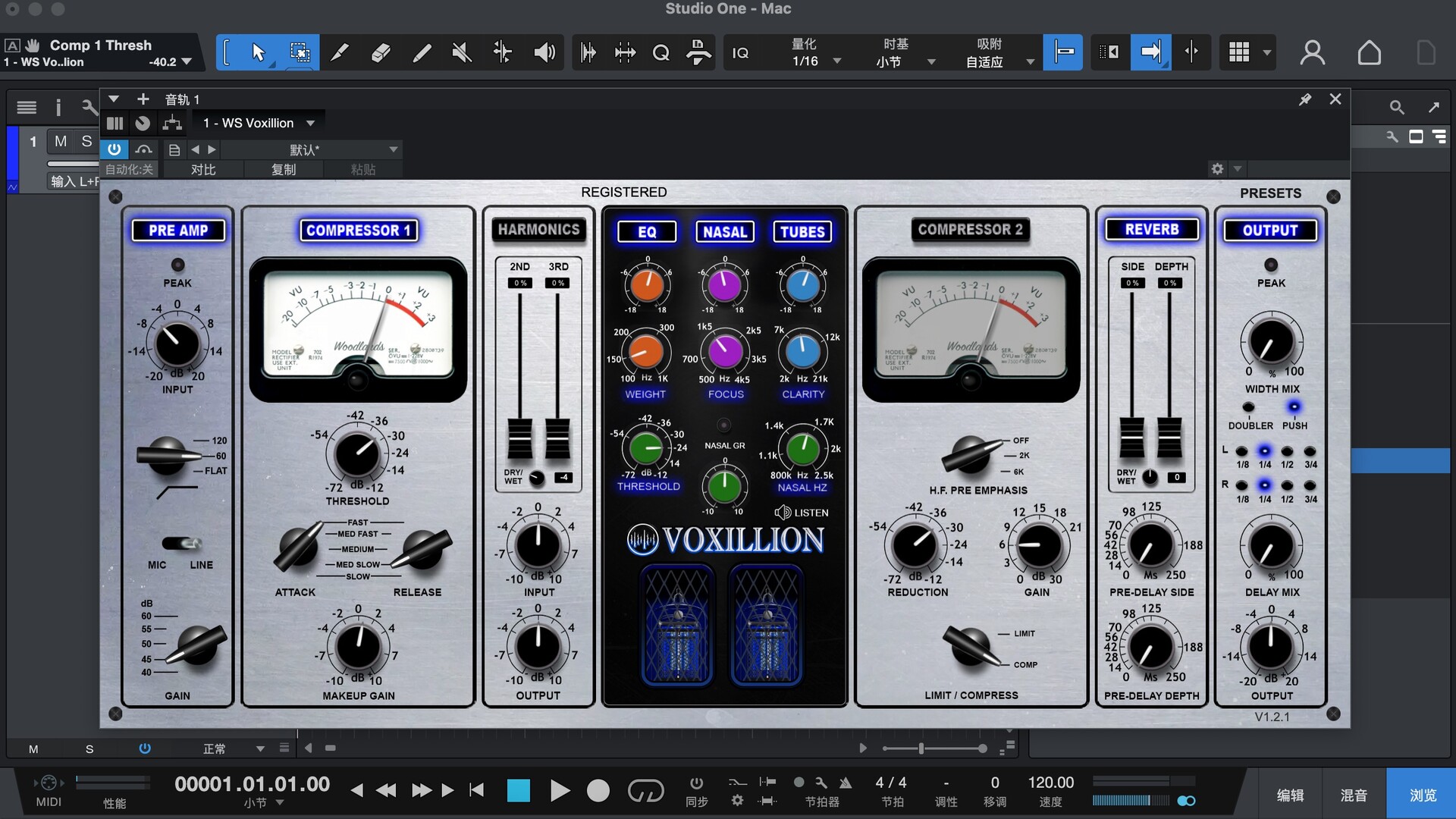Enable the NASAL section button
Screen dimensions: 1456x819
[x=724, y=232]
